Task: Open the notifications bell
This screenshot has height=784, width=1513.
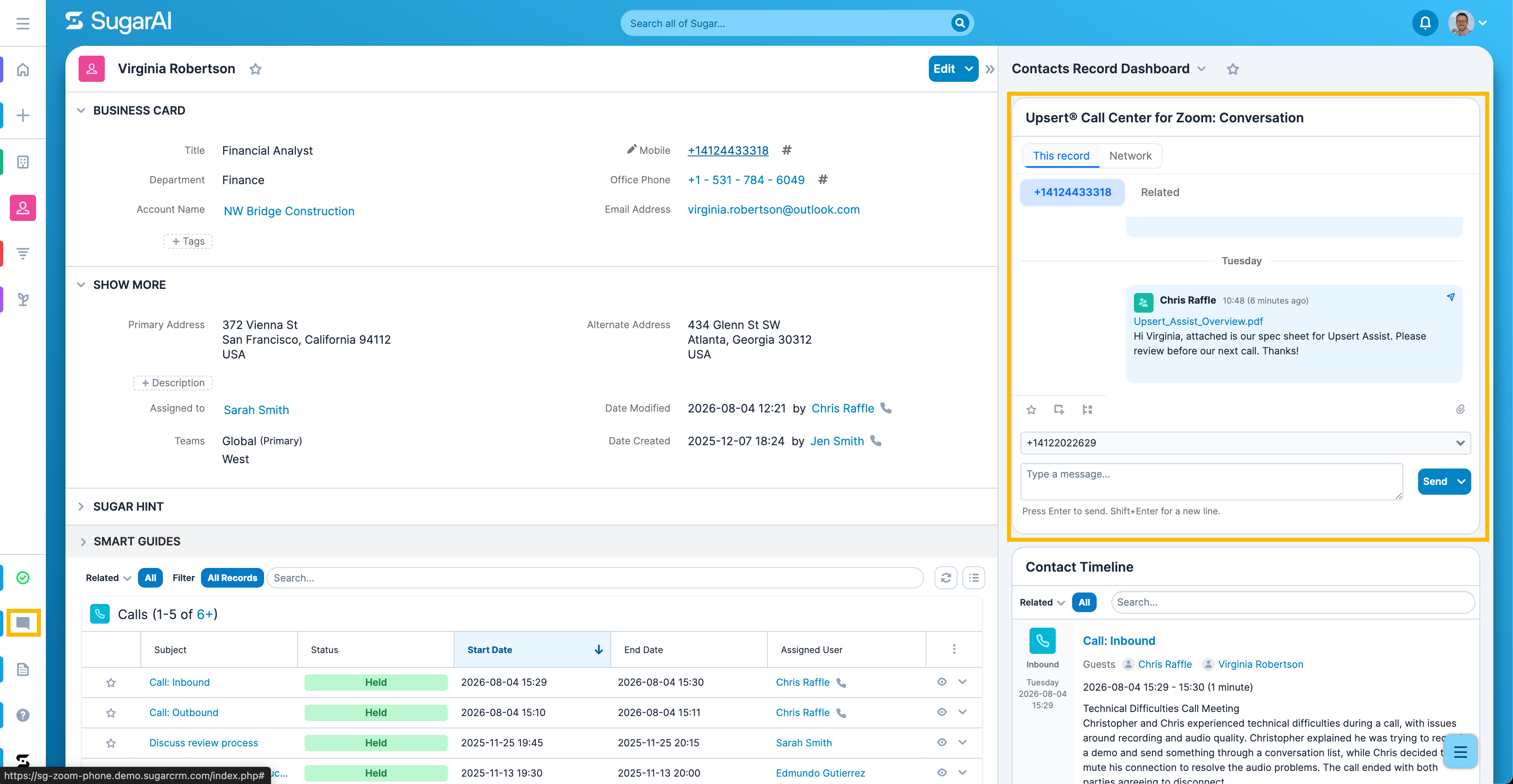Action: click(x=1425, y=23)
